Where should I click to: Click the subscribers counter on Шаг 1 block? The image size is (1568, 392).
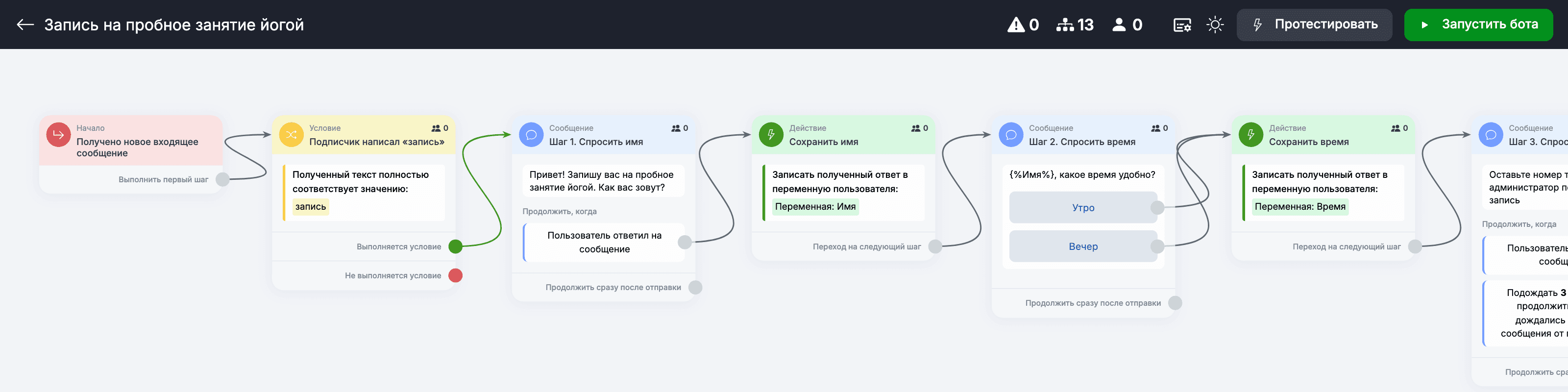[x=679, y=128]
